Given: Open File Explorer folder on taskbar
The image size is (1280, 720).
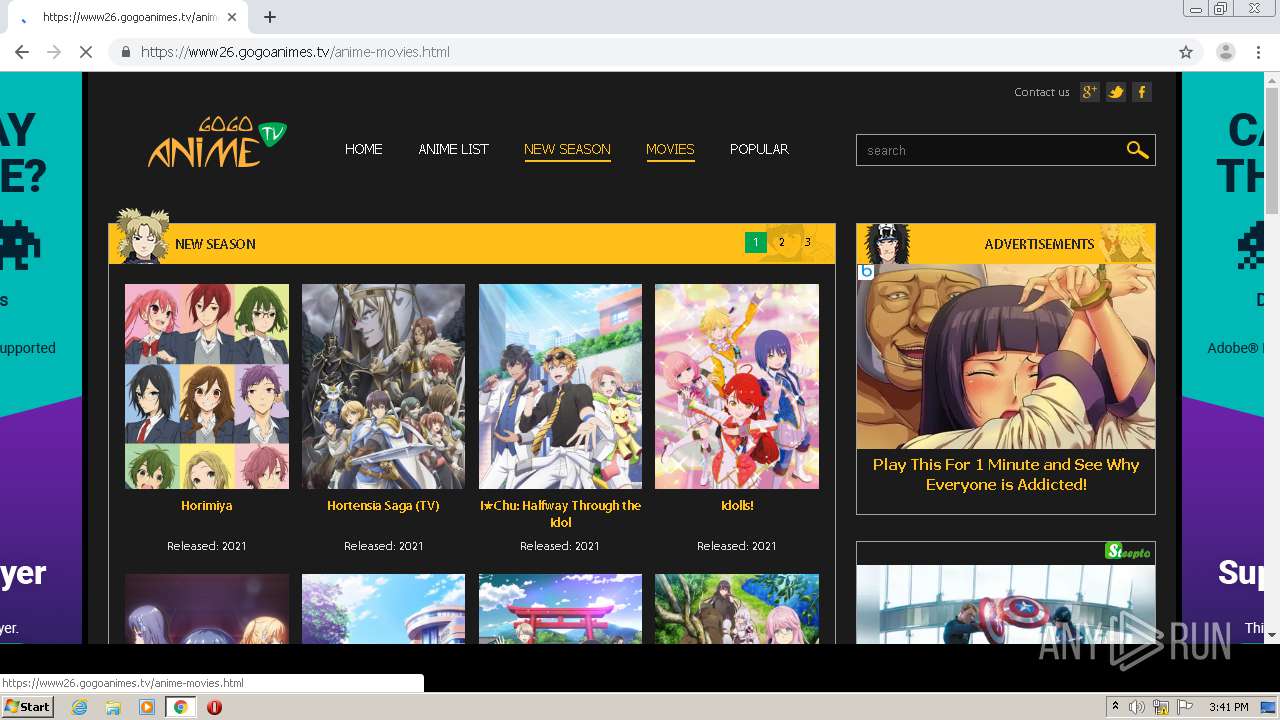Looking at the screenshot, I should coord(113,707).
